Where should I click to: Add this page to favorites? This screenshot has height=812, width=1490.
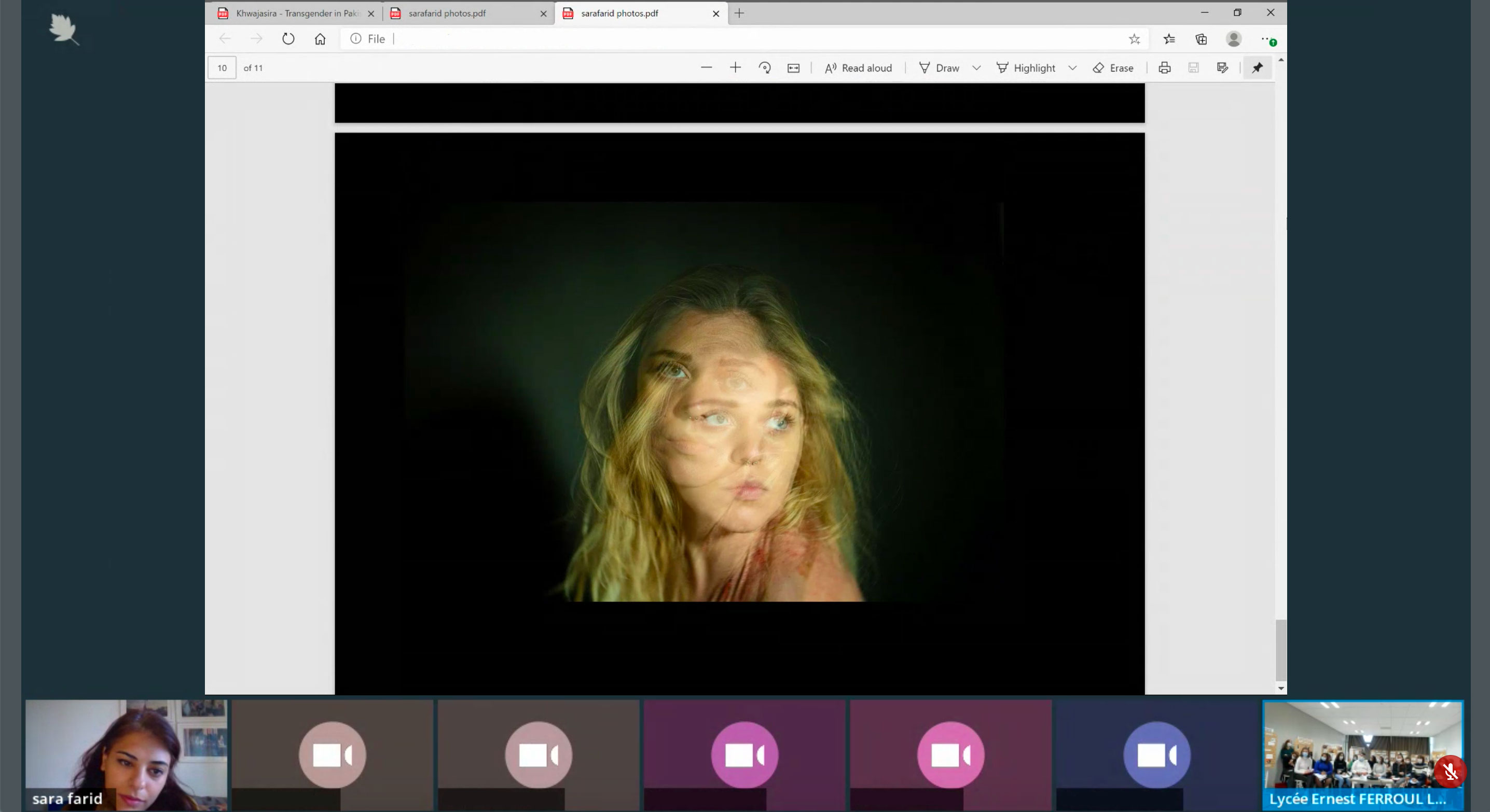1134,39
